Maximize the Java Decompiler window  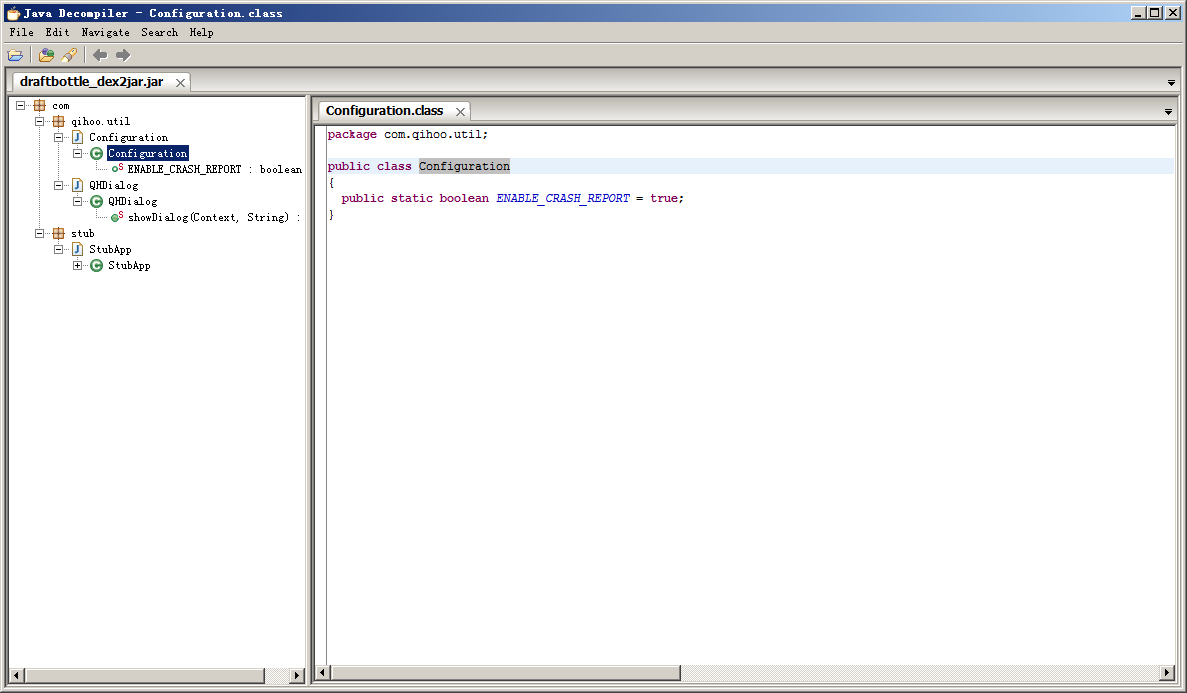[x=1154, y=13]
